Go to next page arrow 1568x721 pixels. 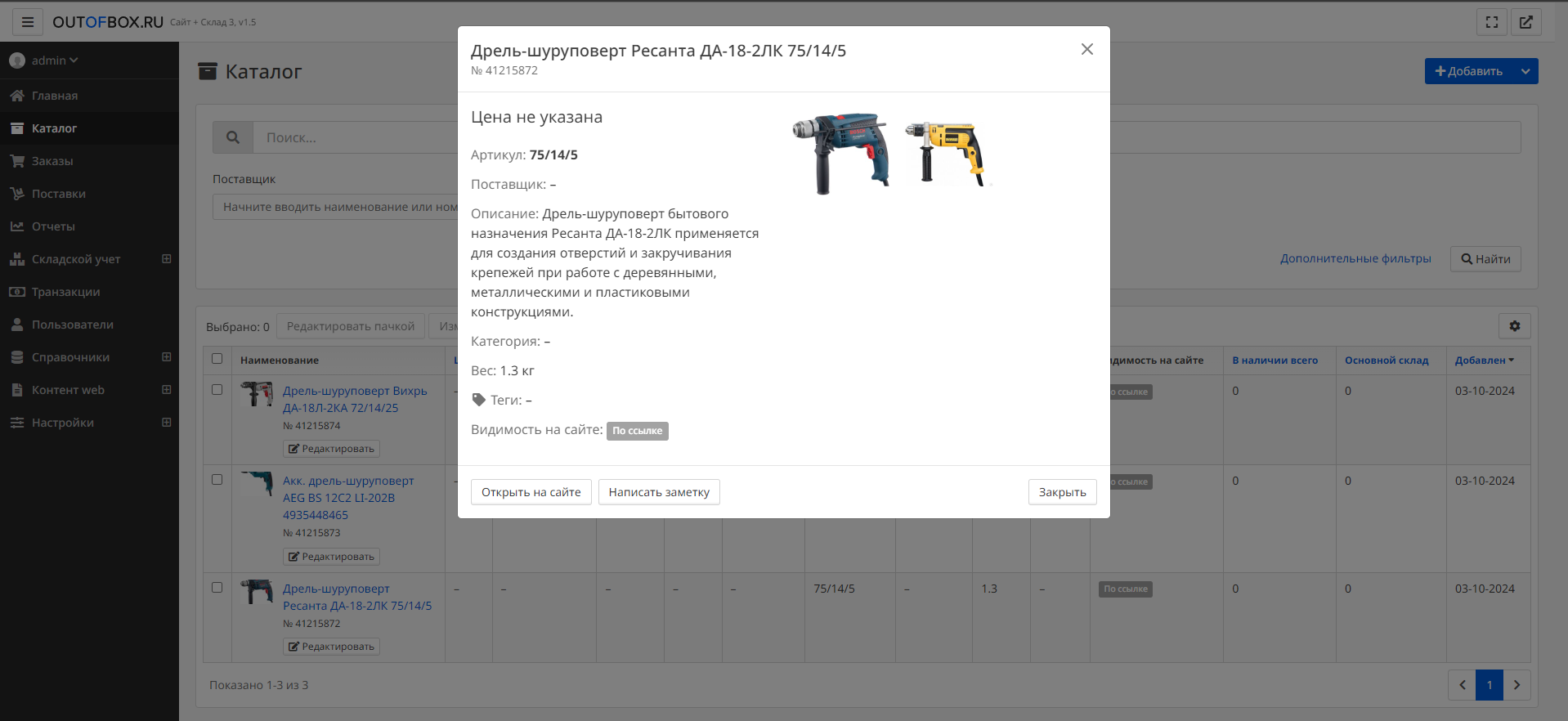click(1517, 685)
